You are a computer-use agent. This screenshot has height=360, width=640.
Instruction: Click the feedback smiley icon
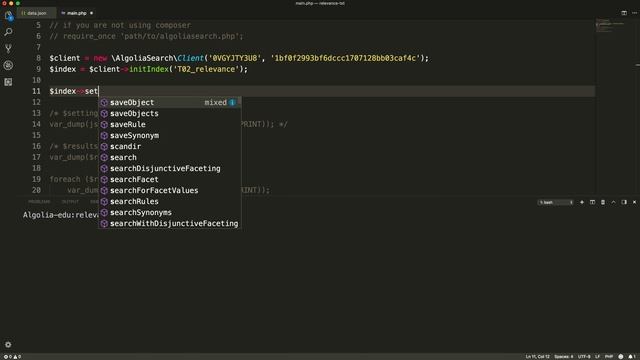coord(621,357)
